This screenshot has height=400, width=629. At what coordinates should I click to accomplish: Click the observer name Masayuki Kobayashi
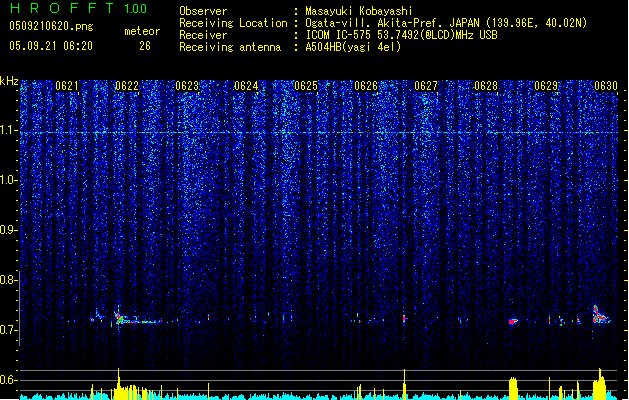click(359, 11)
